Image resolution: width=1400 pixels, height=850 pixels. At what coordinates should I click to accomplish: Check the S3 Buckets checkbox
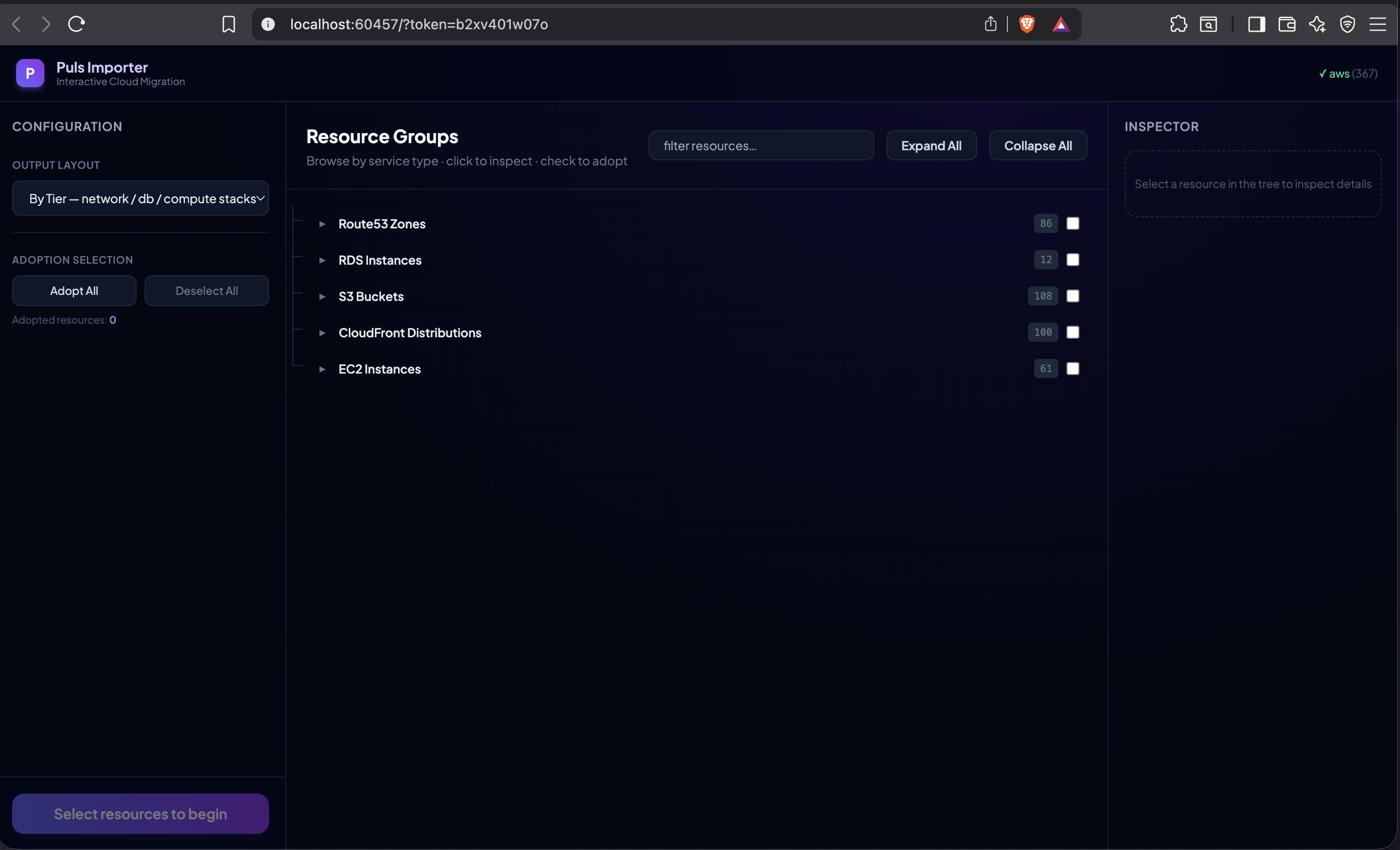[x=1073, y=296]
